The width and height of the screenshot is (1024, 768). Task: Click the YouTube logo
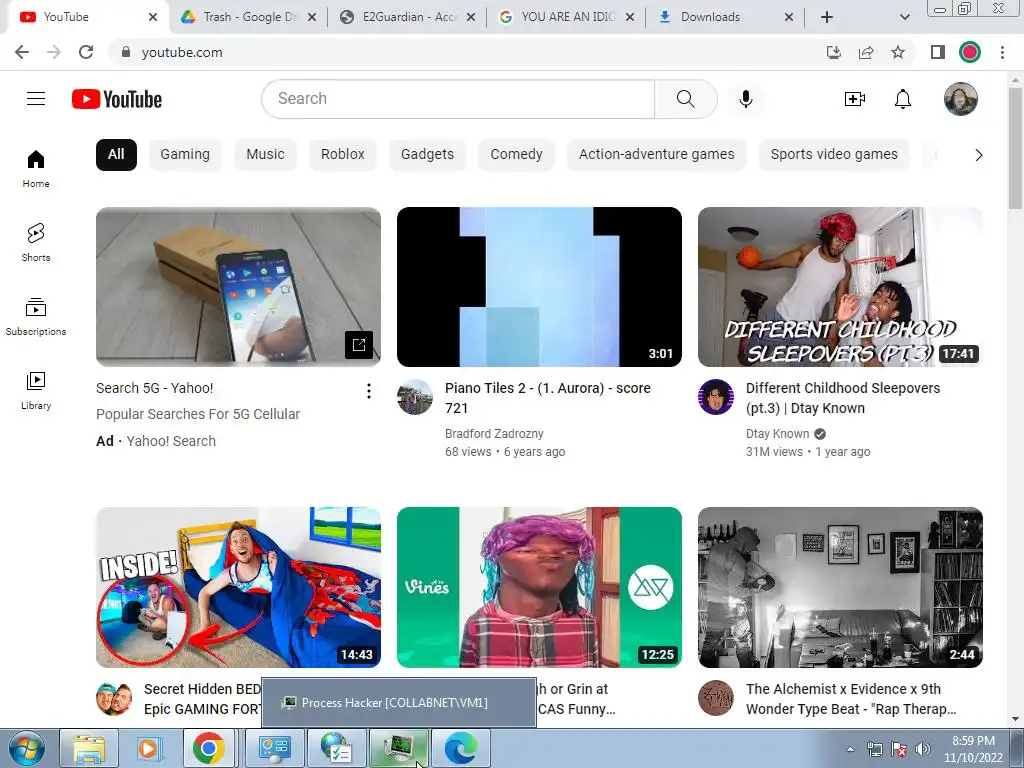(117, 99)
